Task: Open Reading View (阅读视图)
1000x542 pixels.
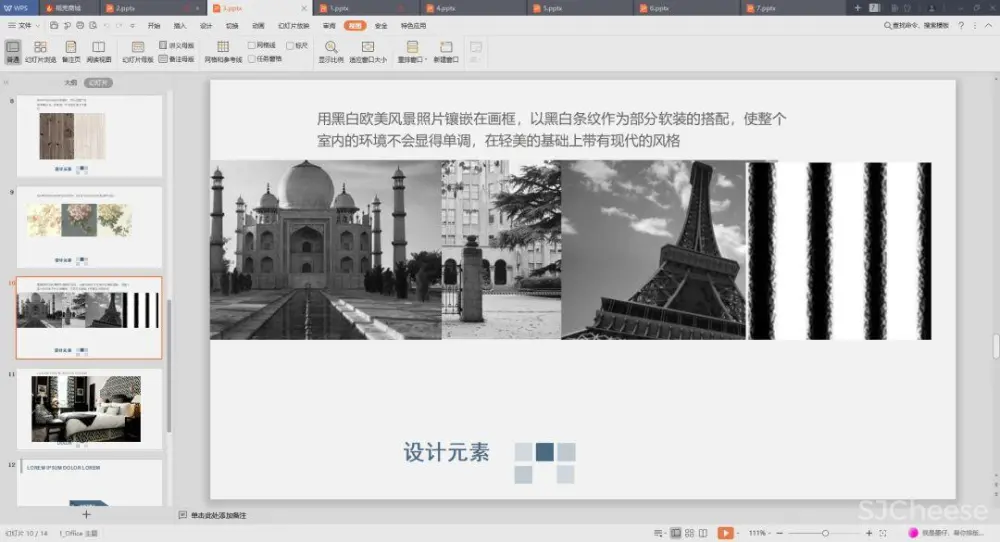Action: 98,52
